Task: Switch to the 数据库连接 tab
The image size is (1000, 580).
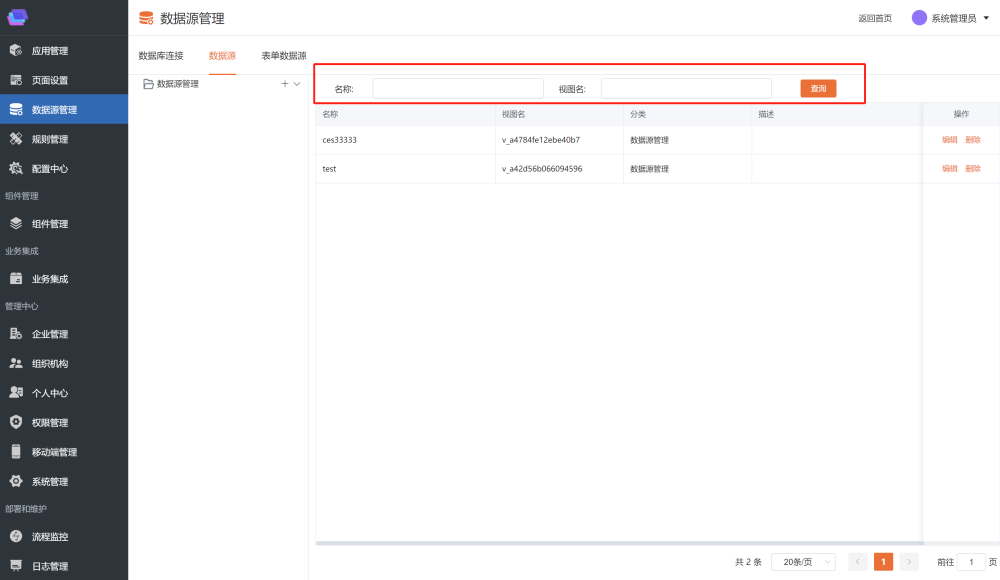Action: tap(161, 56)
